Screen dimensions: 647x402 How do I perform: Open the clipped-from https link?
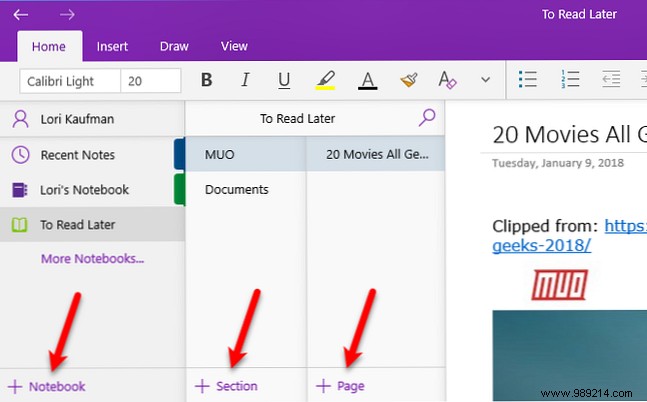point(626,226)
